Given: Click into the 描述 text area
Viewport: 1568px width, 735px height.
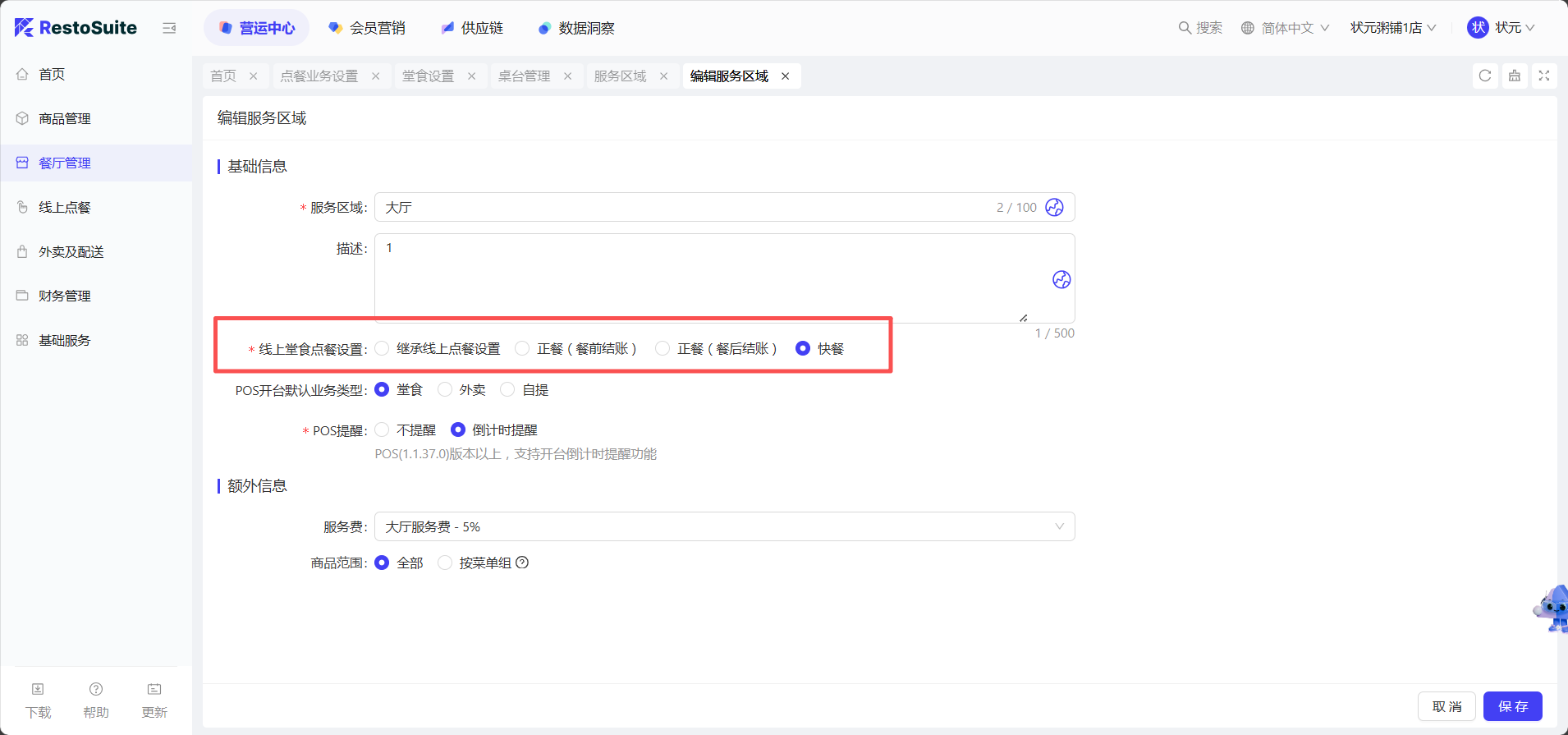Looking at the screenshot, I should click(706, 278).
